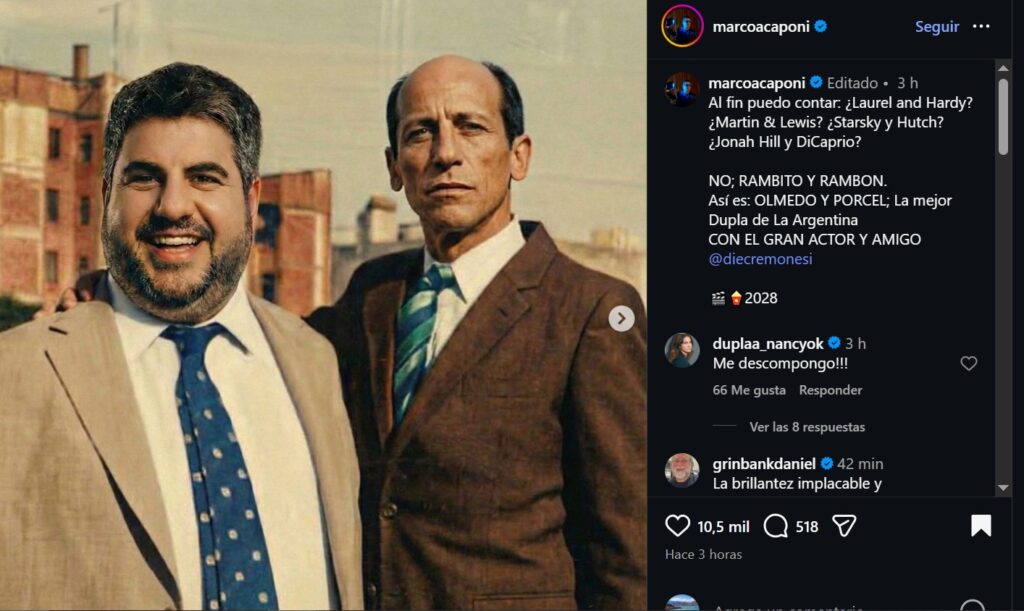Open the three-dots more options menu

pos(981,26)
